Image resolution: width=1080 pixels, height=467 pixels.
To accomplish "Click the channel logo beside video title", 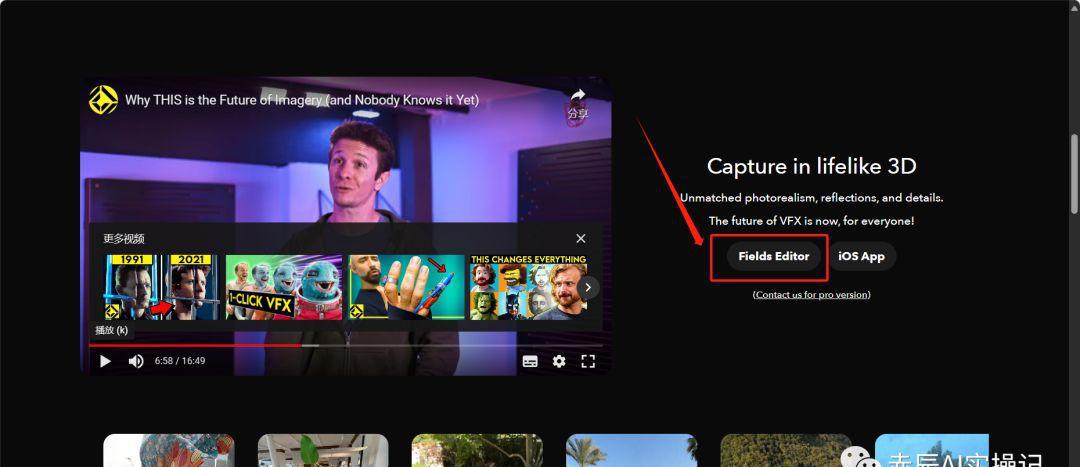I will (x=103, y=100).
